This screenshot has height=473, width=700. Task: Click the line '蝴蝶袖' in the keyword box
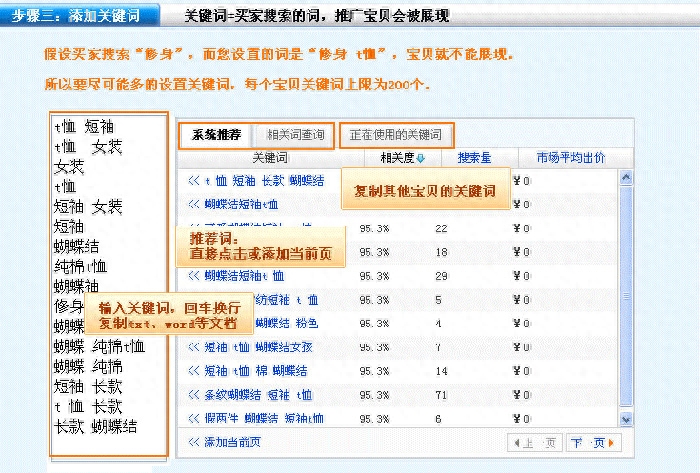[x=76, y=286]
